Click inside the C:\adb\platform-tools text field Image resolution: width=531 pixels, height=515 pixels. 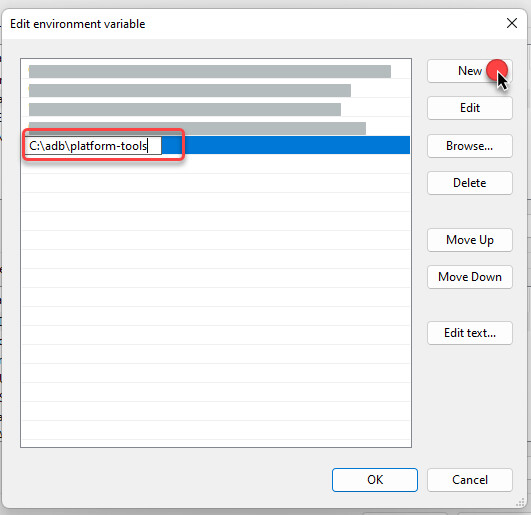tap(93, 146)
